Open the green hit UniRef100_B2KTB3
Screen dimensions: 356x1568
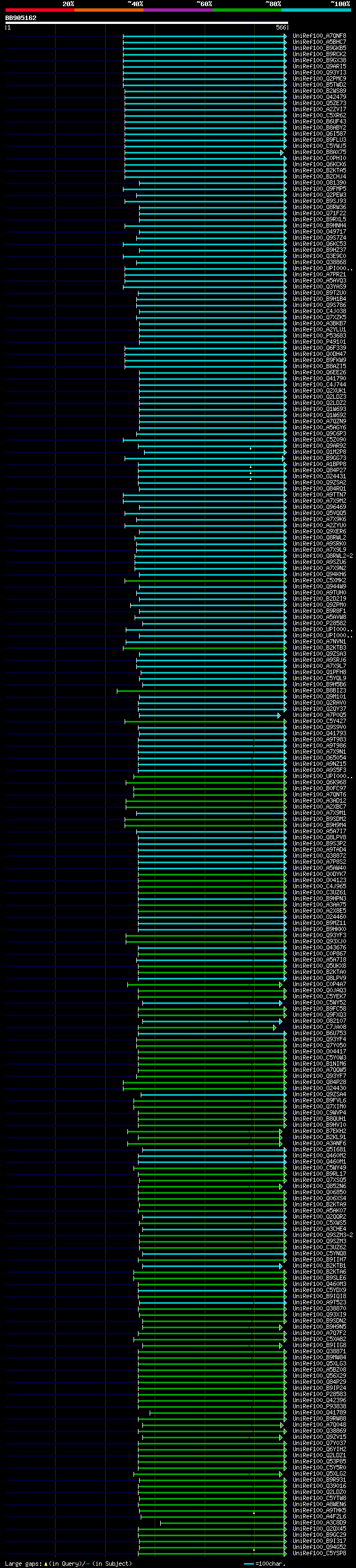pyautogui.click(x=319, y=647)
